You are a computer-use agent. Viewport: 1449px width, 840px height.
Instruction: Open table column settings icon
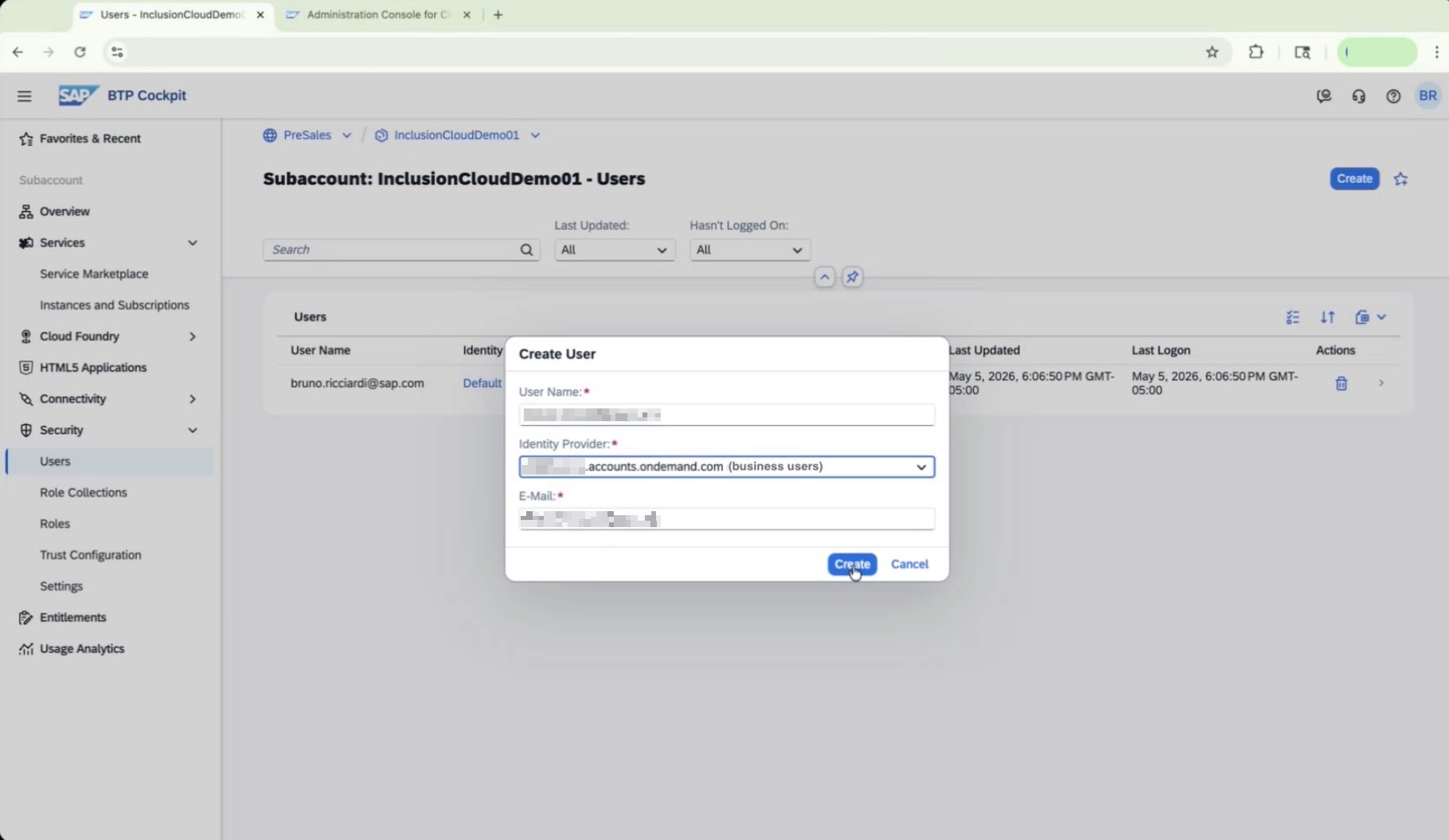click(x=1293, y=318)
